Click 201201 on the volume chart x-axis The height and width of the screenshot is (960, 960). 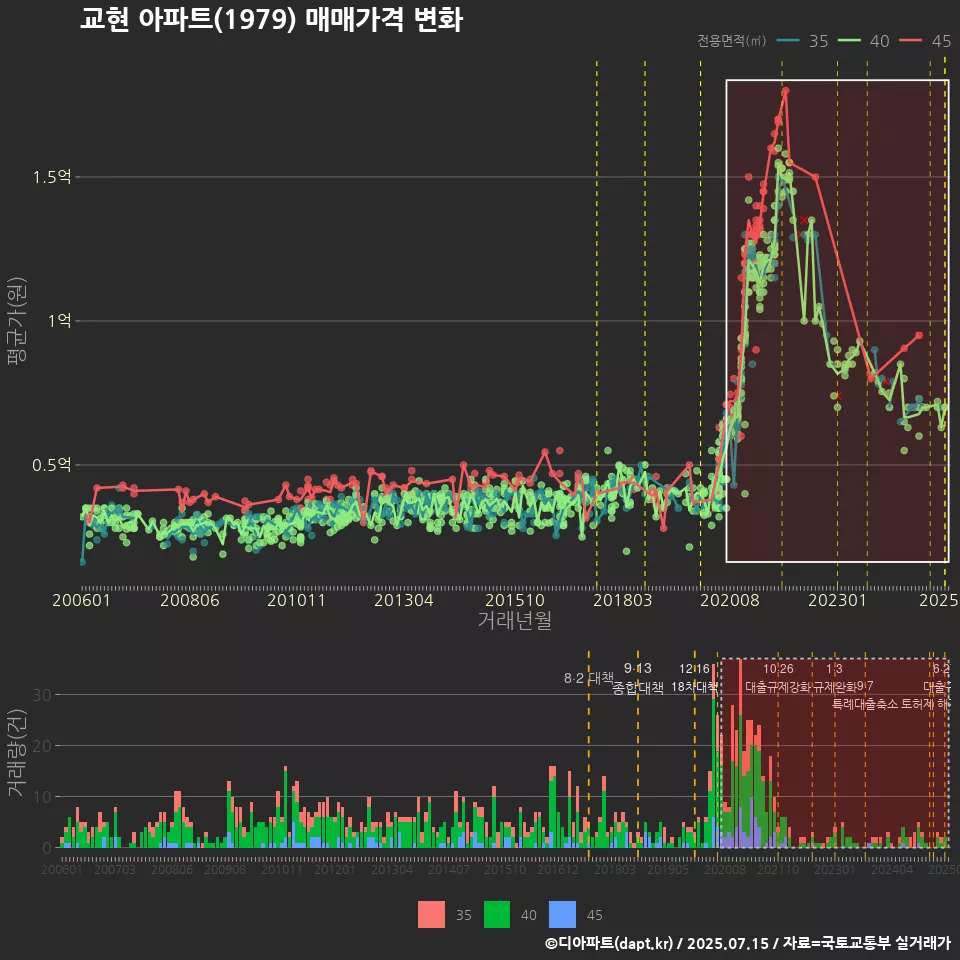click(x=335, y=869)
